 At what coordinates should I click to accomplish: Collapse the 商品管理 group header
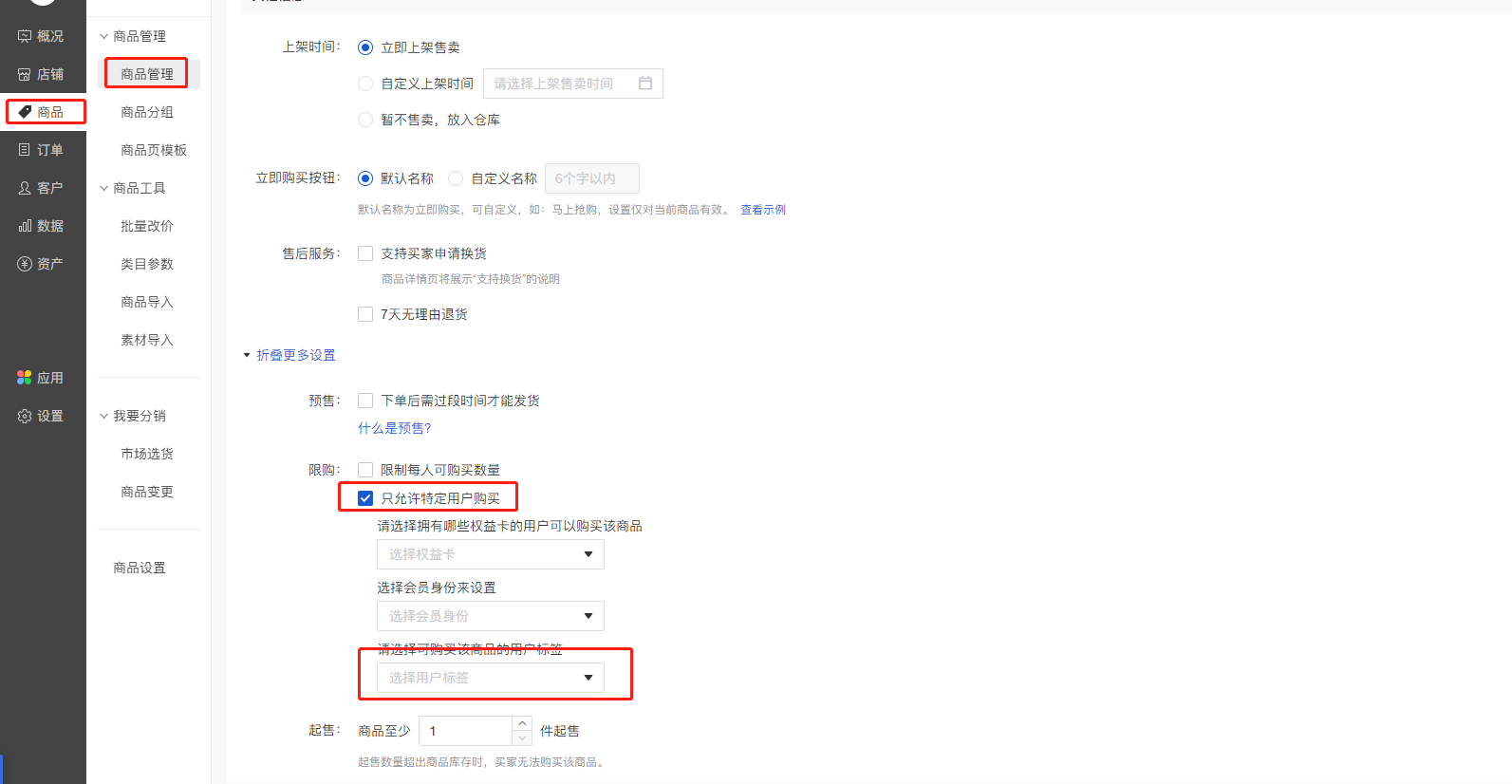tap(133, 36)
